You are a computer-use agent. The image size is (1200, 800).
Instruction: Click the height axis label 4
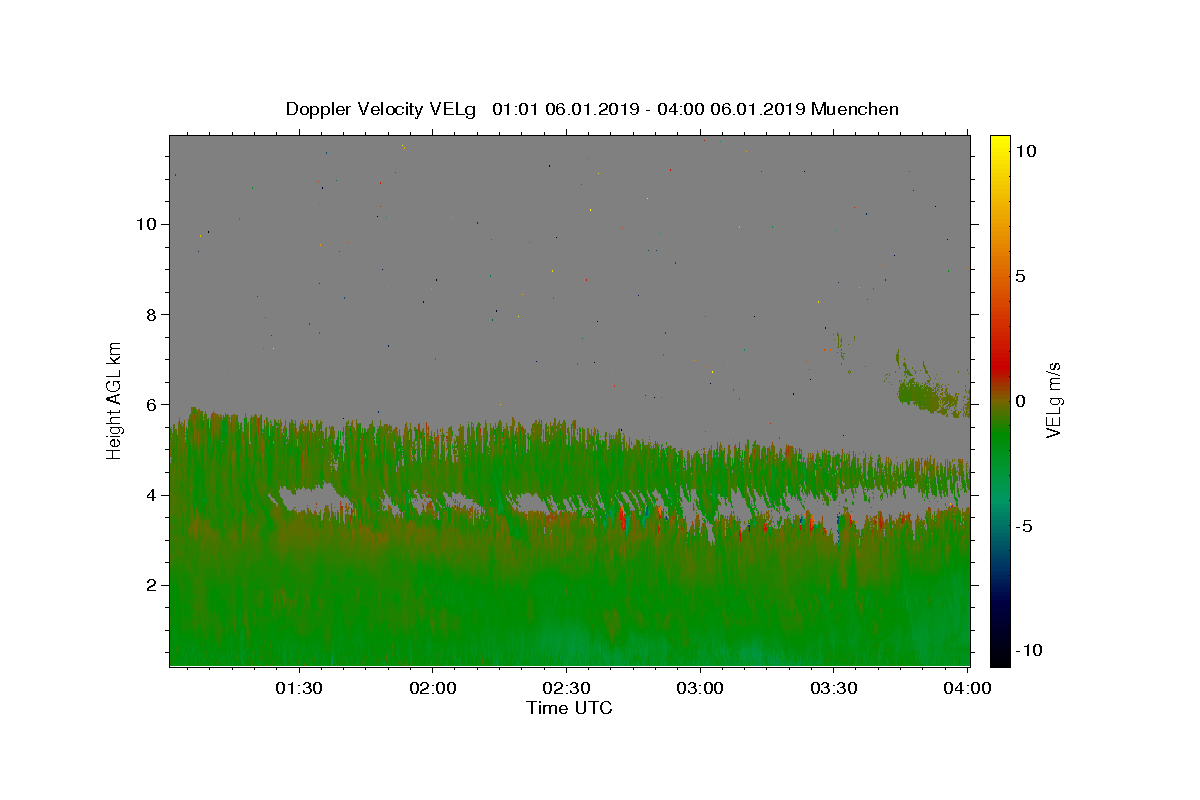tap(152, 495)
